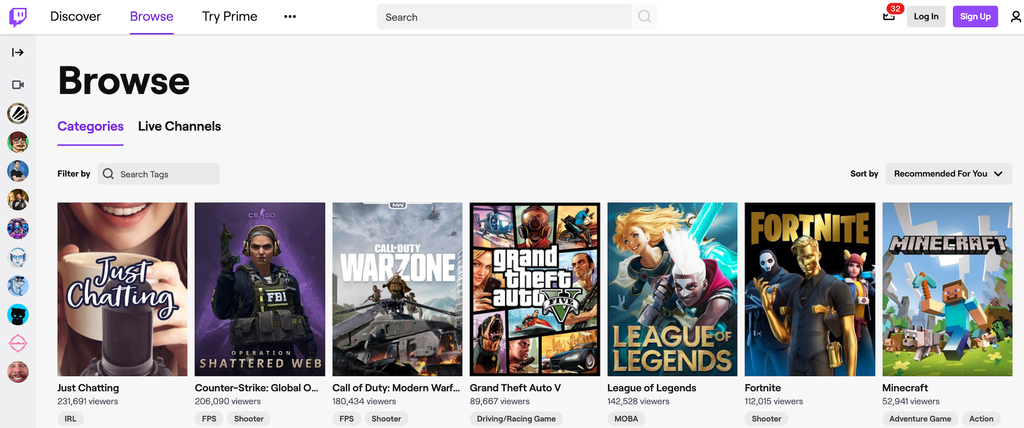Image resolution: width=1024 pixels, height=428 pixels.
Task: Open the Try Prime link
Action: coord(229,16)
